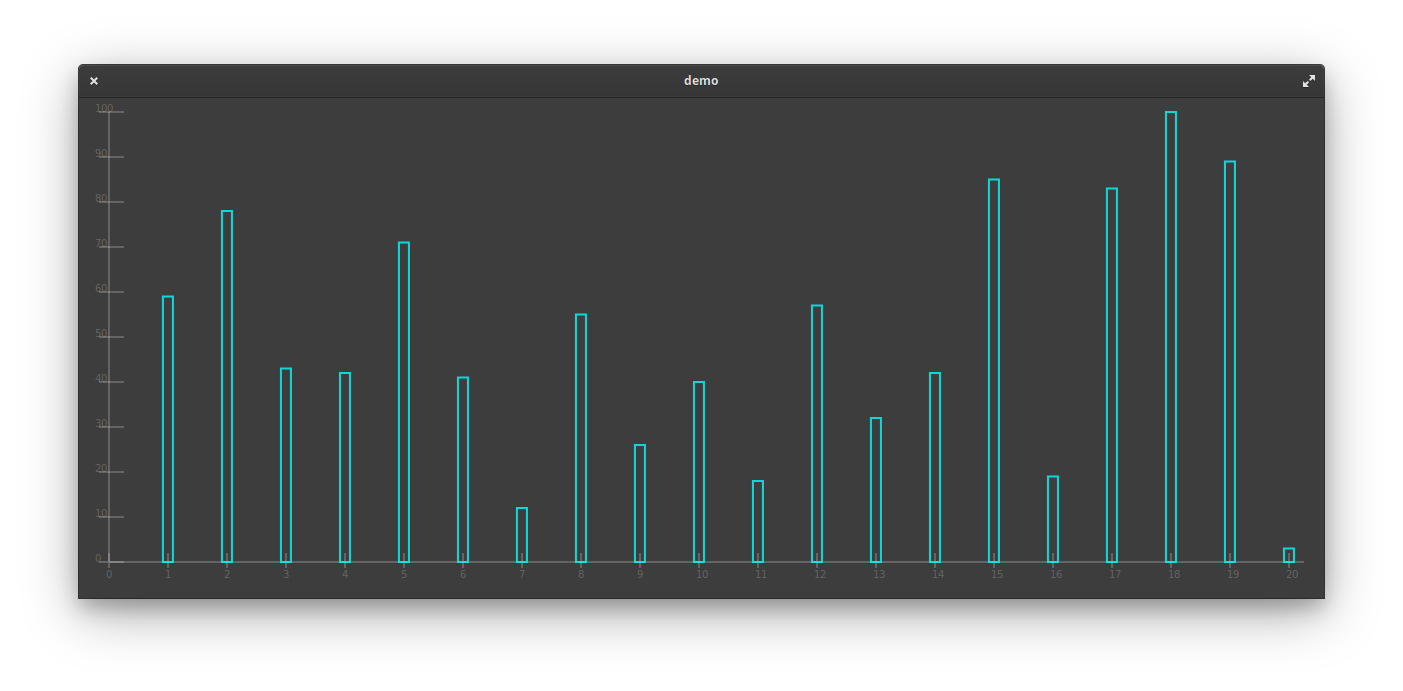Click the y-axis label 30
The height and width of the screenshot is (691, 1403).
102,423
